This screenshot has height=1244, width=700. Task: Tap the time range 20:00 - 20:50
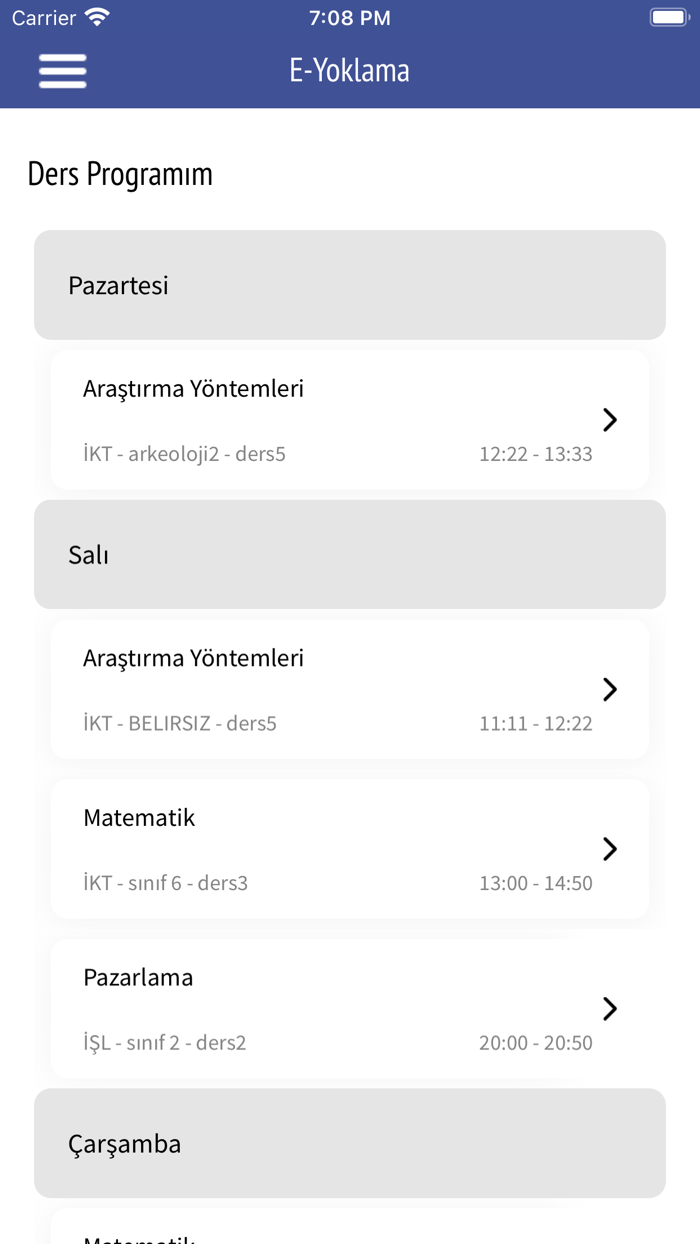coord(535,1042)
